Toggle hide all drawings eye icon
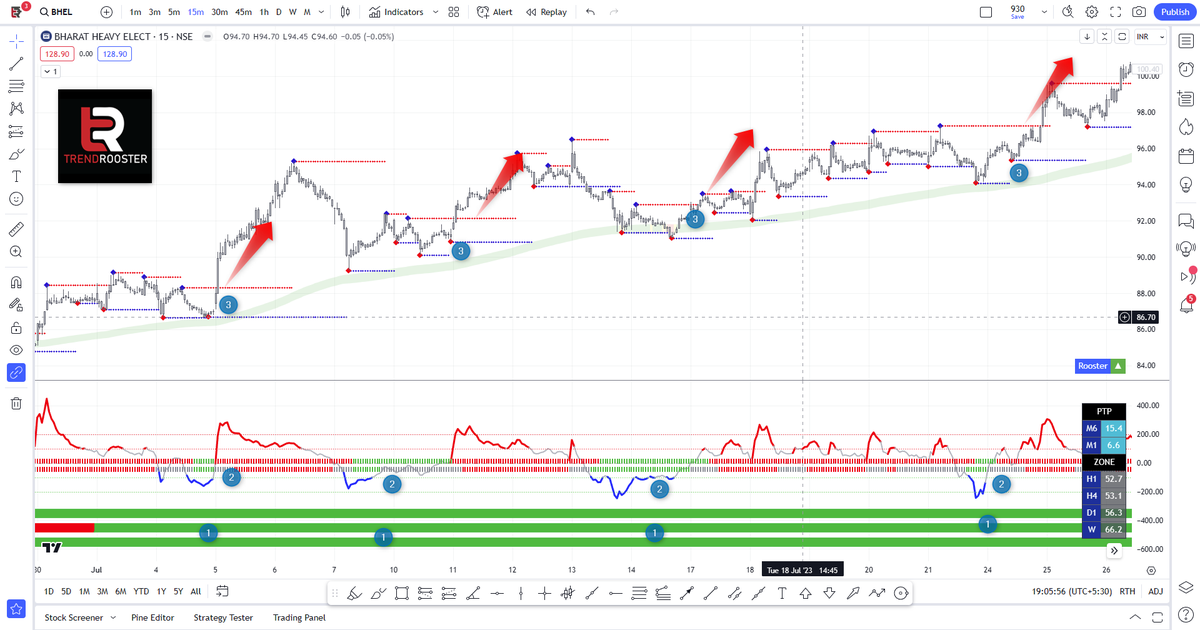1200x630 pixels. tap(16, 350)
